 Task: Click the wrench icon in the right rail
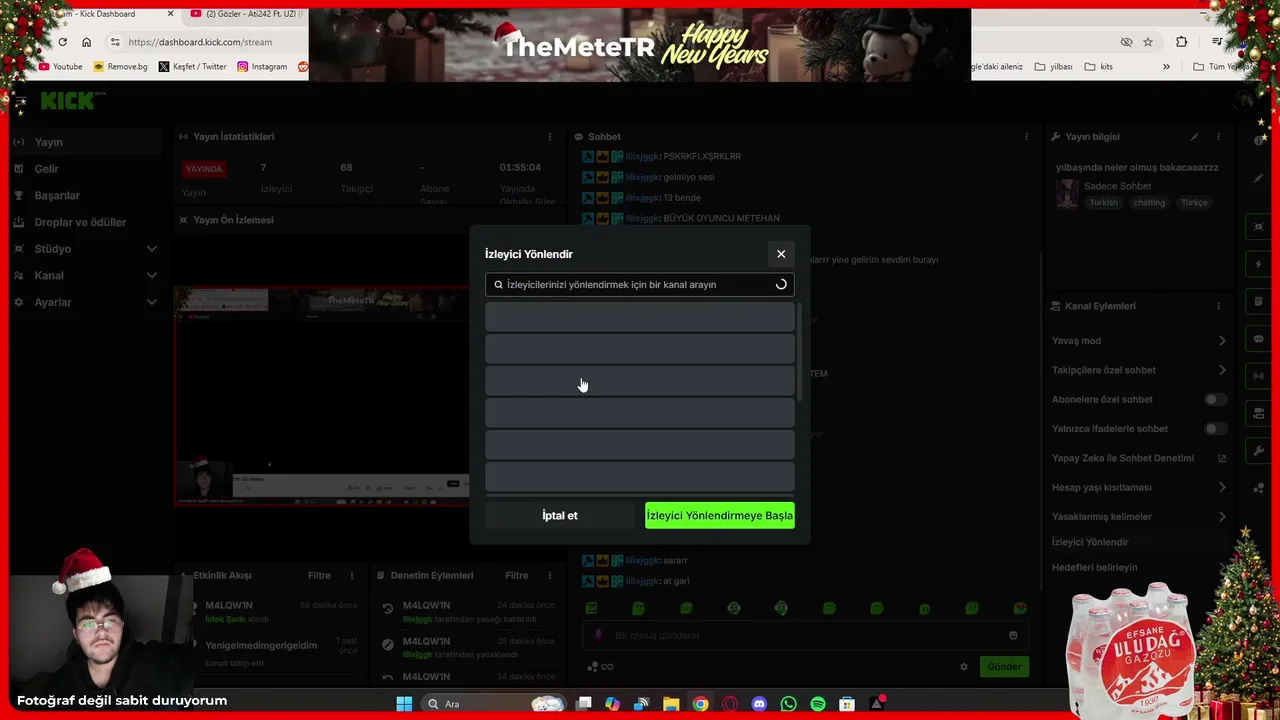(x=1259, y=451)
